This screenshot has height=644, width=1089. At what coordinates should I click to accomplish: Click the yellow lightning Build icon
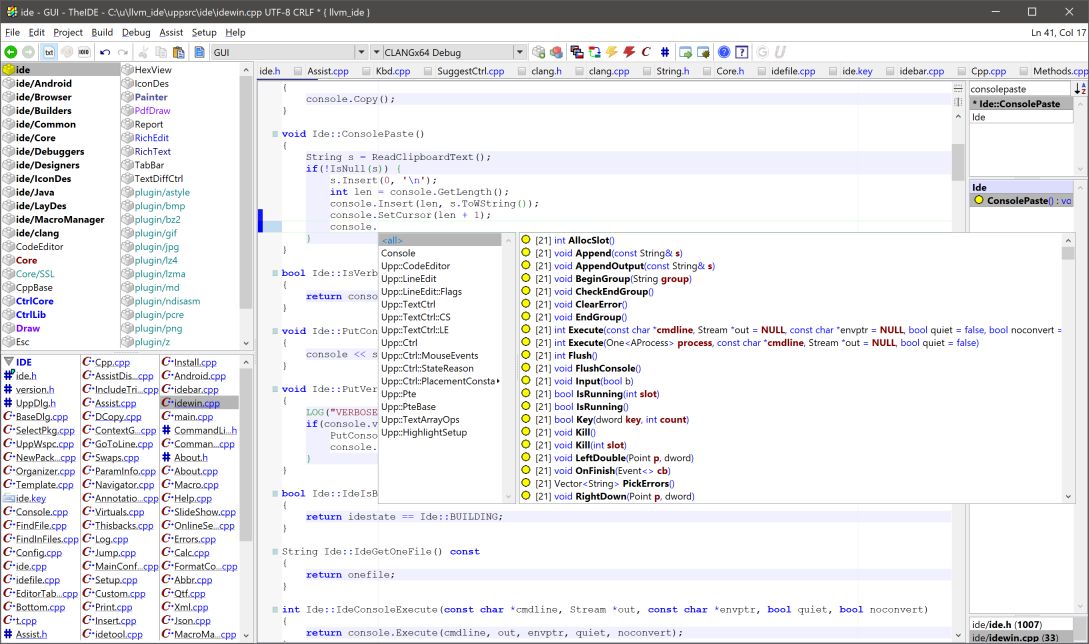pyautogui.click(x=611, y=52)
